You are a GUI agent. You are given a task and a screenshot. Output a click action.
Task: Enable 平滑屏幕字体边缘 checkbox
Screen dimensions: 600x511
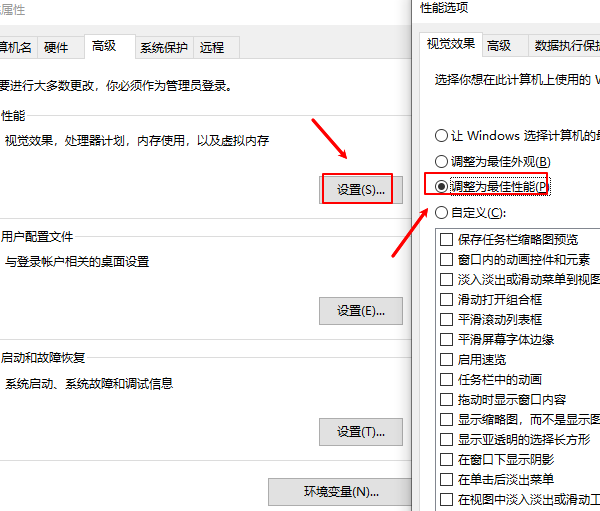(x=446, y=339)
